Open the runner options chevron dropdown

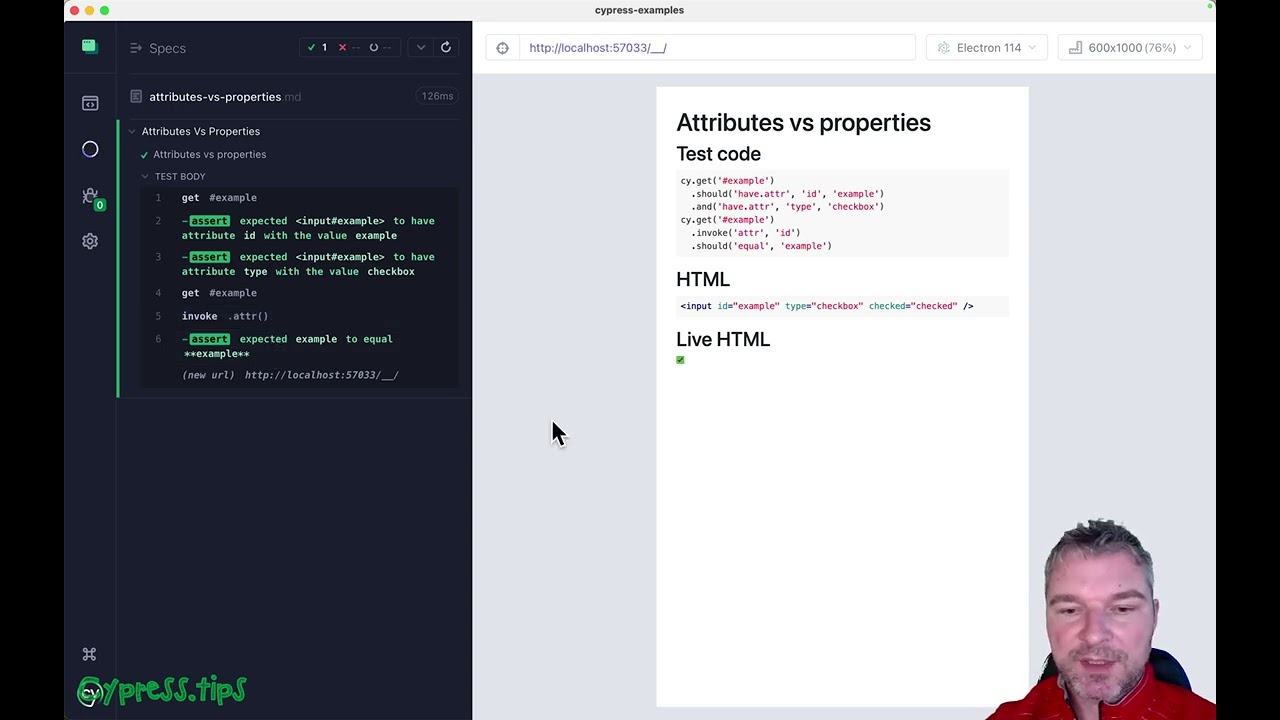point(421,47)
